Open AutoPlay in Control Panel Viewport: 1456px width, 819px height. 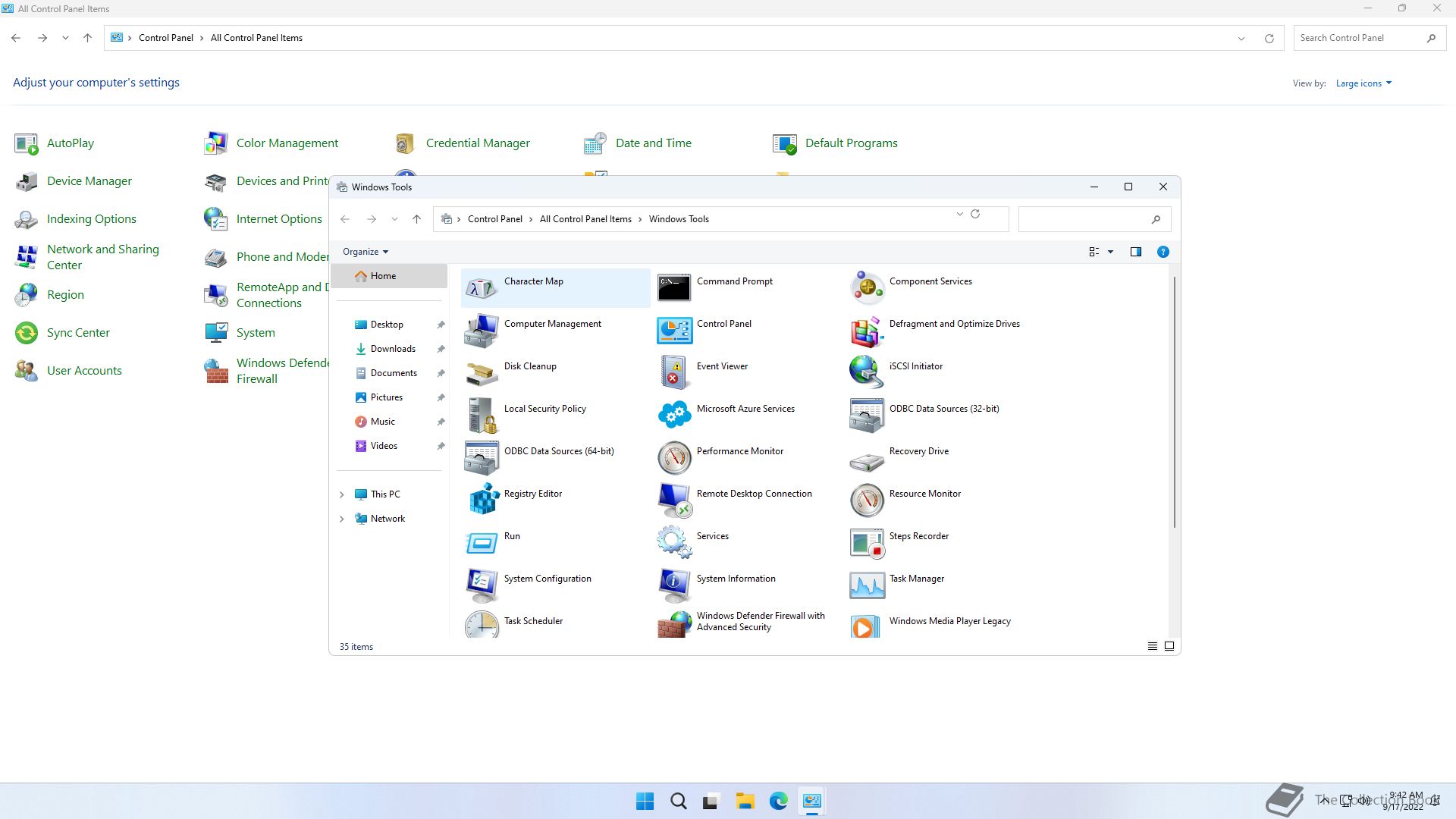(x=55, y=143)
